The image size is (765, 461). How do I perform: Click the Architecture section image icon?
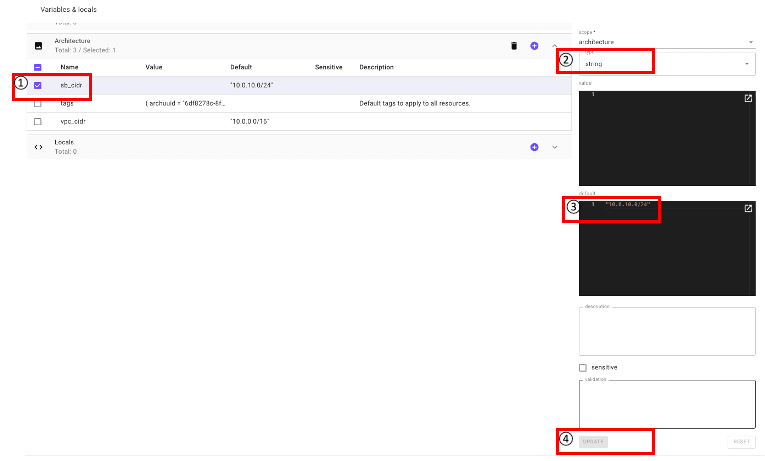[x=39, y=46]
